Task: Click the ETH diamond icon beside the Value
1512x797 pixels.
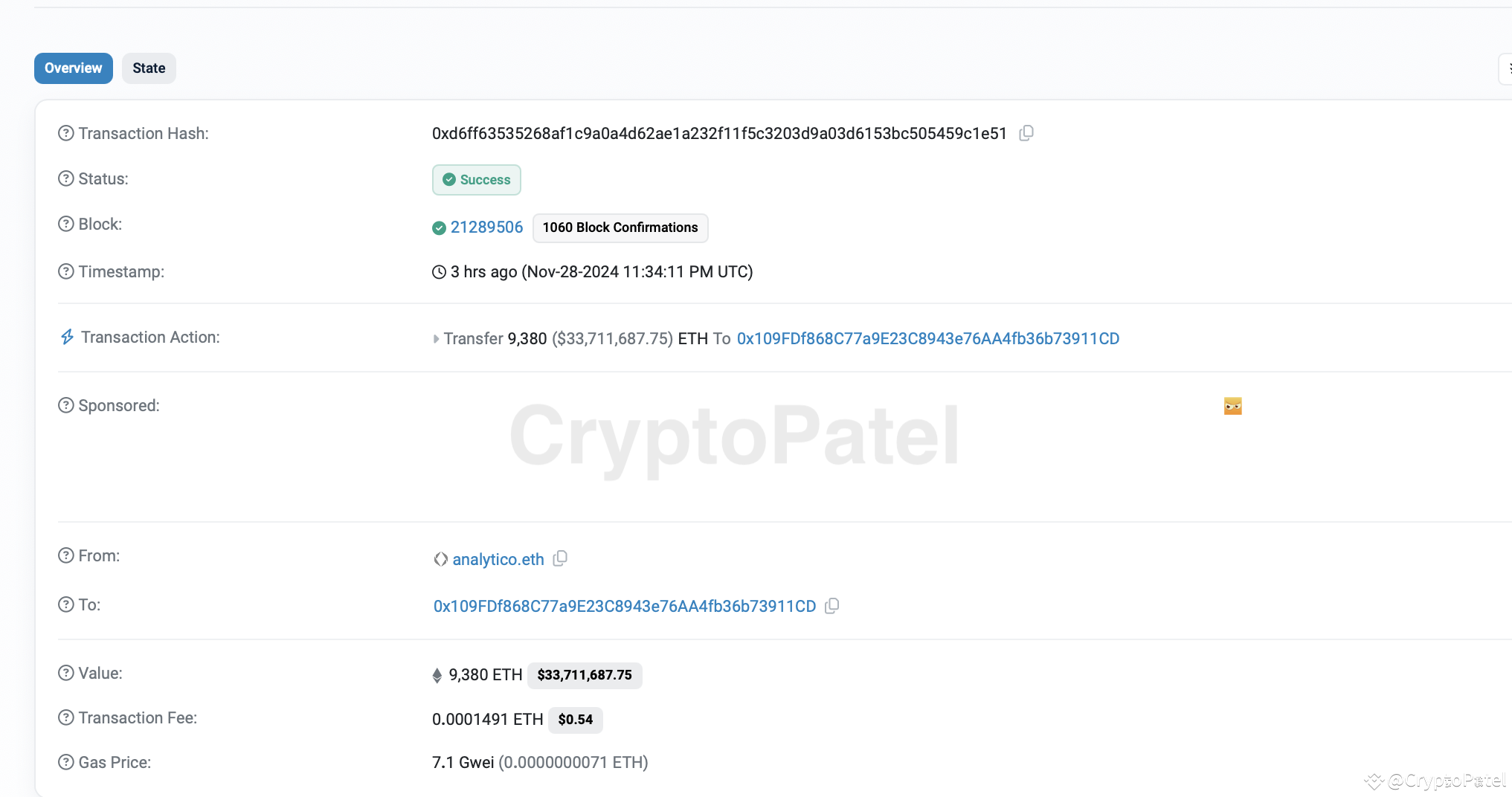Action: point(437,674)
